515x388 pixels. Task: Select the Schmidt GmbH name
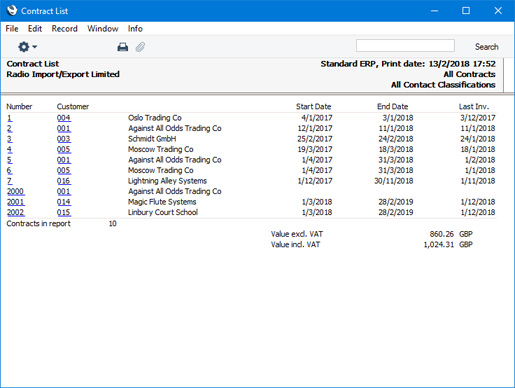[x=152, y=139]
